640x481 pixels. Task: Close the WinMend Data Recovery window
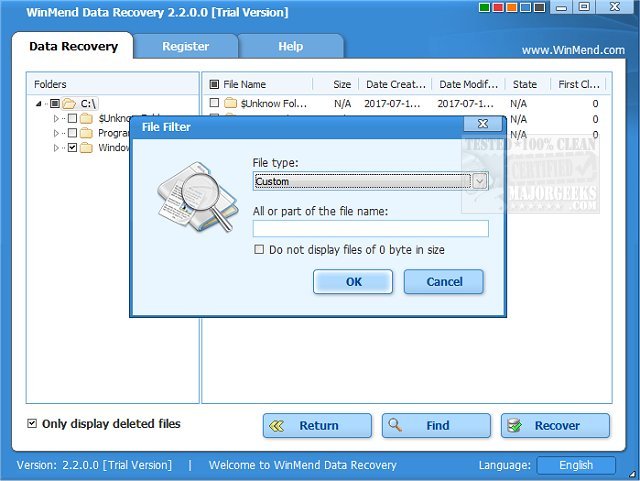(x=615, y=7)
